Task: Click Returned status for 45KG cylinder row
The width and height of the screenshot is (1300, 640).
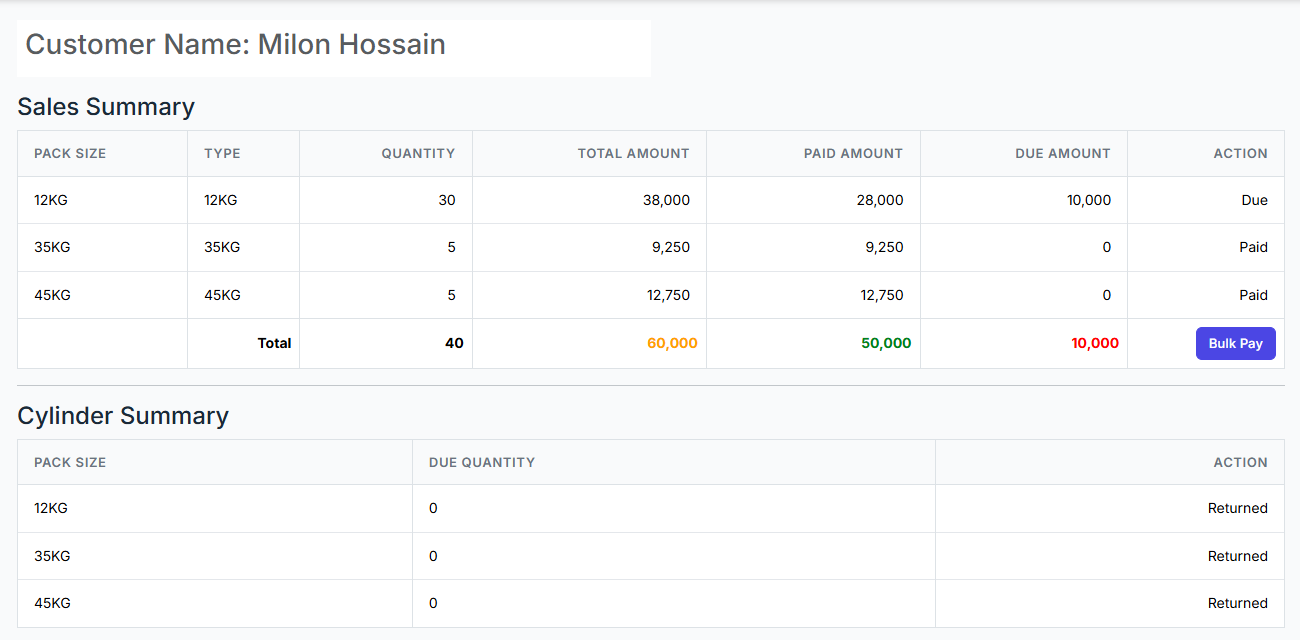Action: pos(1237,603)
